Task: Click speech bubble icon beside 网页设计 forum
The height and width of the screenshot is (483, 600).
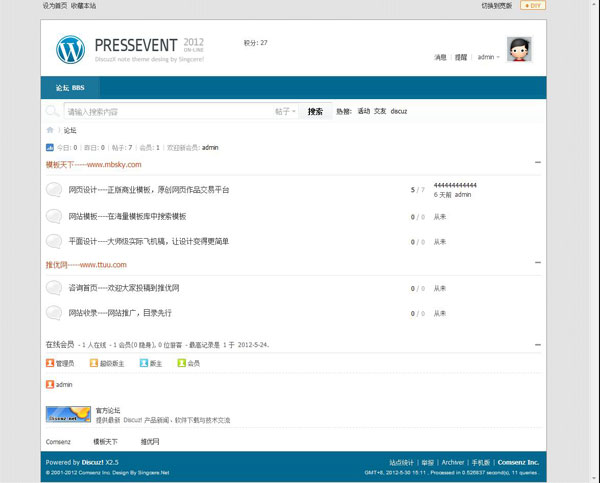Action: click(54, 189)
